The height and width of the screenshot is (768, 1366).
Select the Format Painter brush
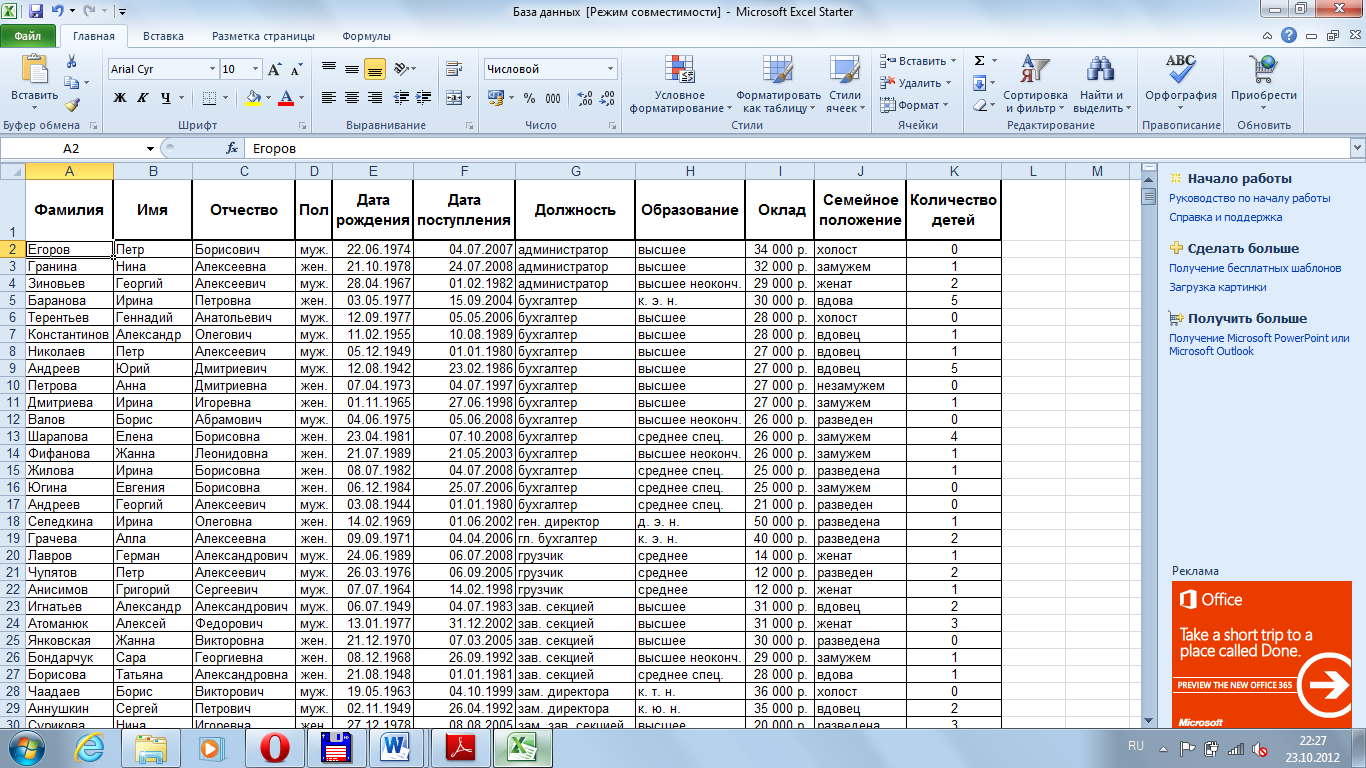[x=72, y=105]
